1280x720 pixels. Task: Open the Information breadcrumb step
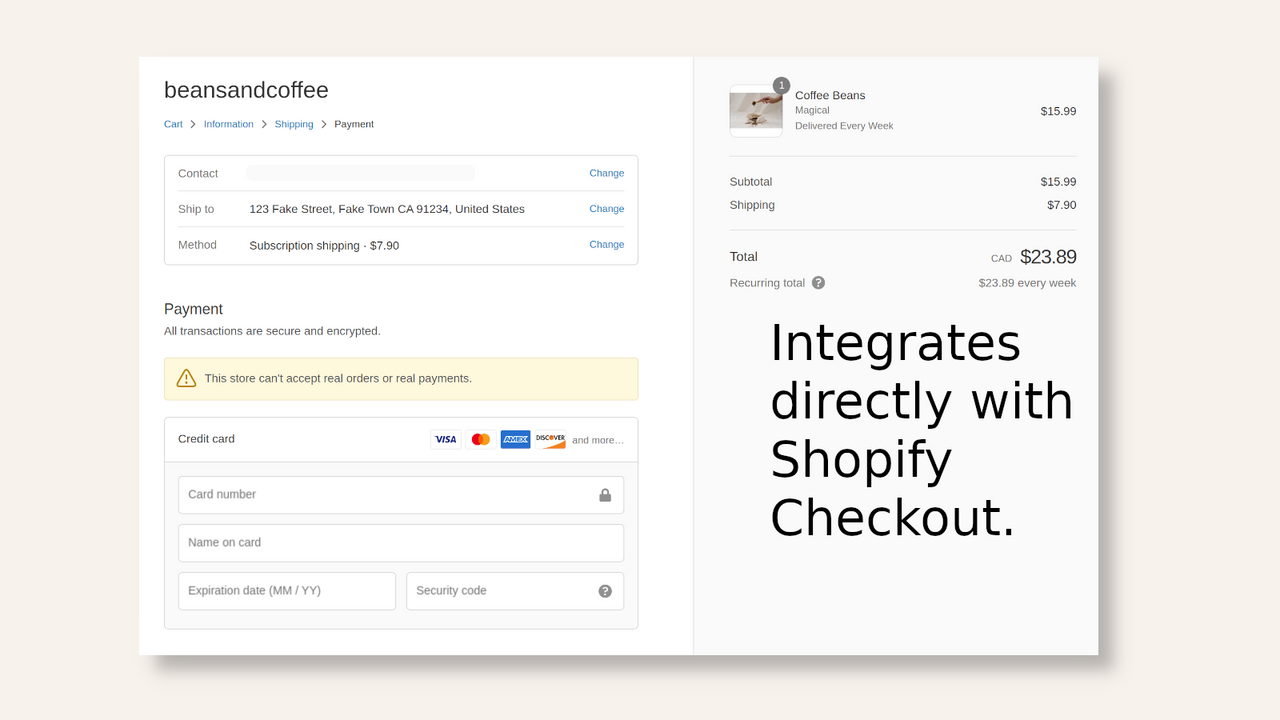pos(229,124)
